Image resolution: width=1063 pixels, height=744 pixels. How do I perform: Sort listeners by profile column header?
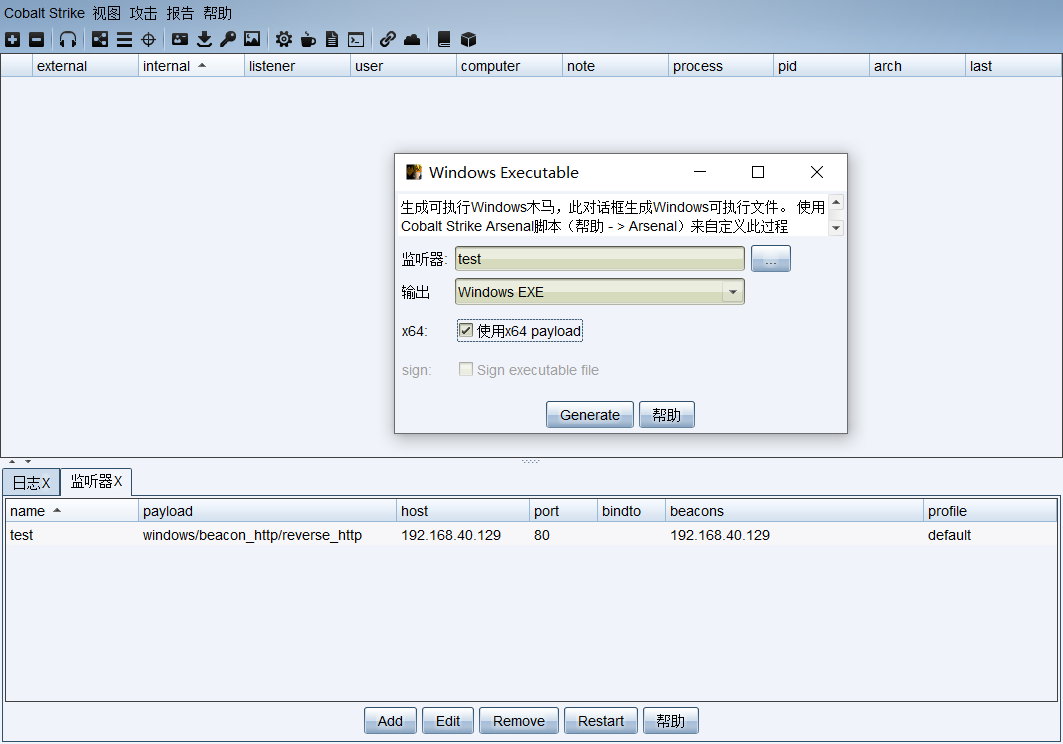[x=990, y=511]
